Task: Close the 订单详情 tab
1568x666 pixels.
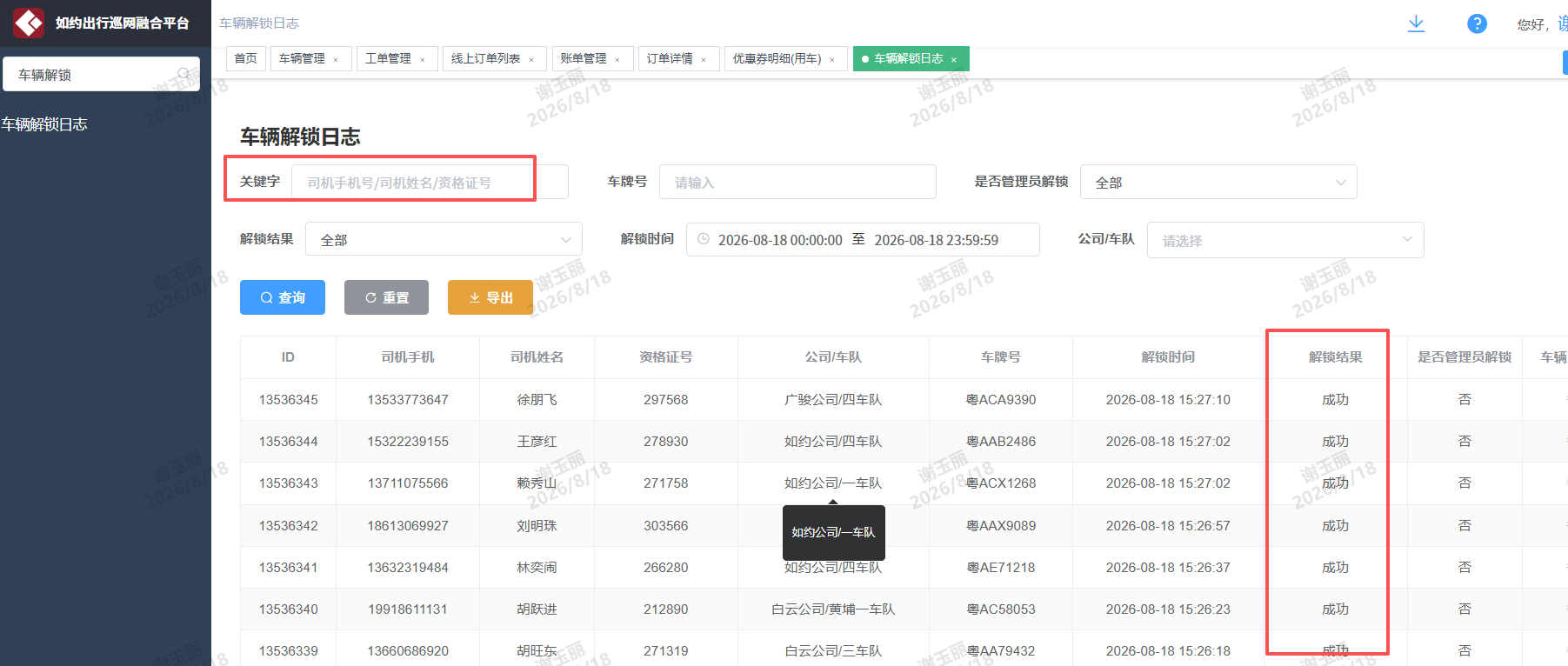Action: (704, 60)
